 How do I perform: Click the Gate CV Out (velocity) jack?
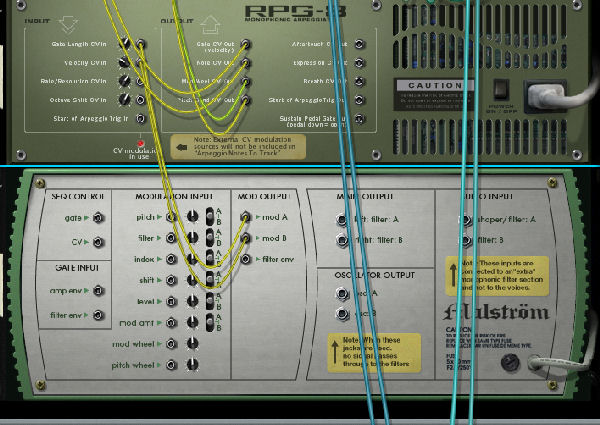pyautogui.click(x=245, y=44)
